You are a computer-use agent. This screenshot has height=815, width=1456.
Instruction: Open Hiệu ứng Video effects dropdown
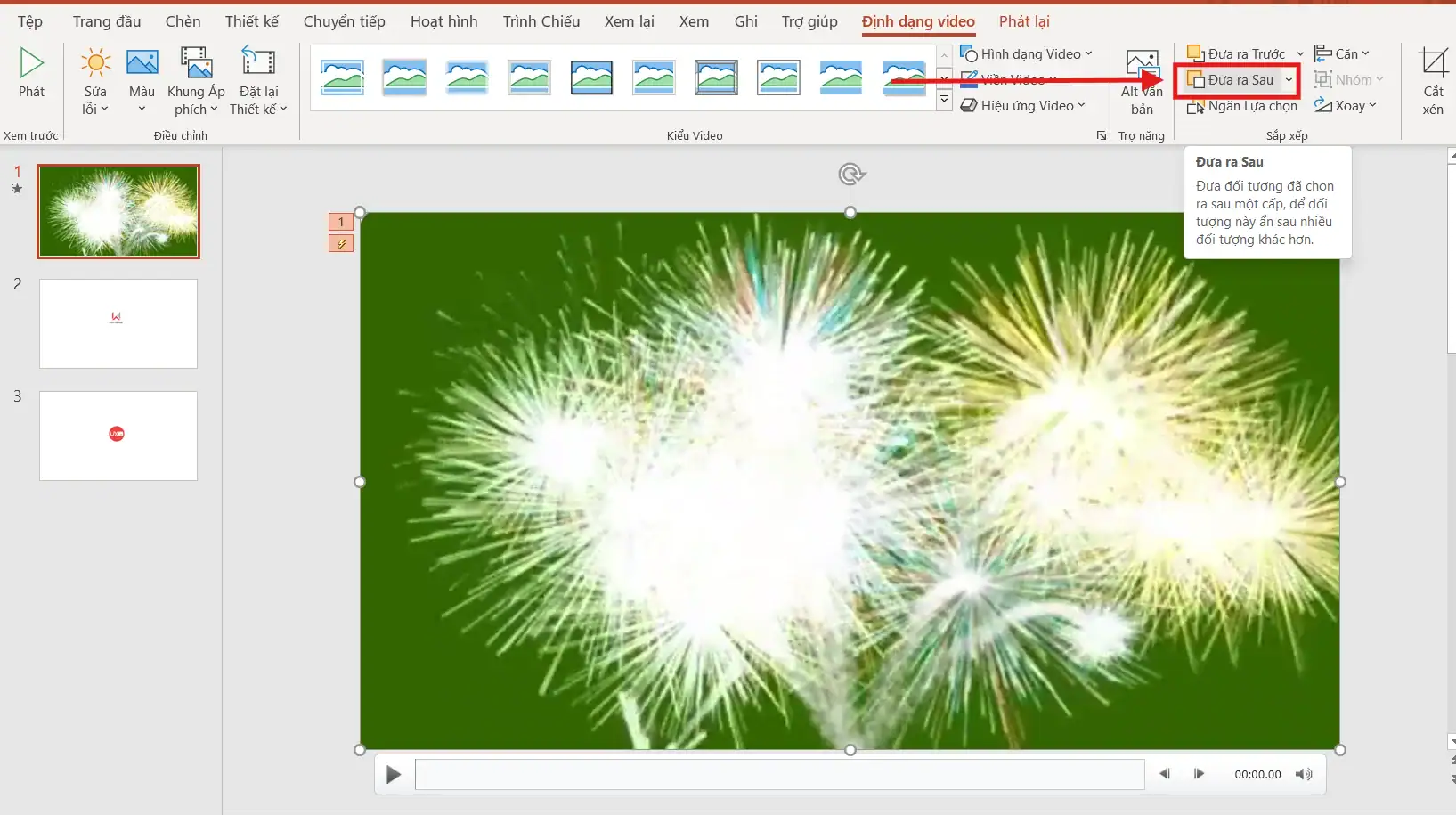pyautogui.click(x=1023, y=106)
